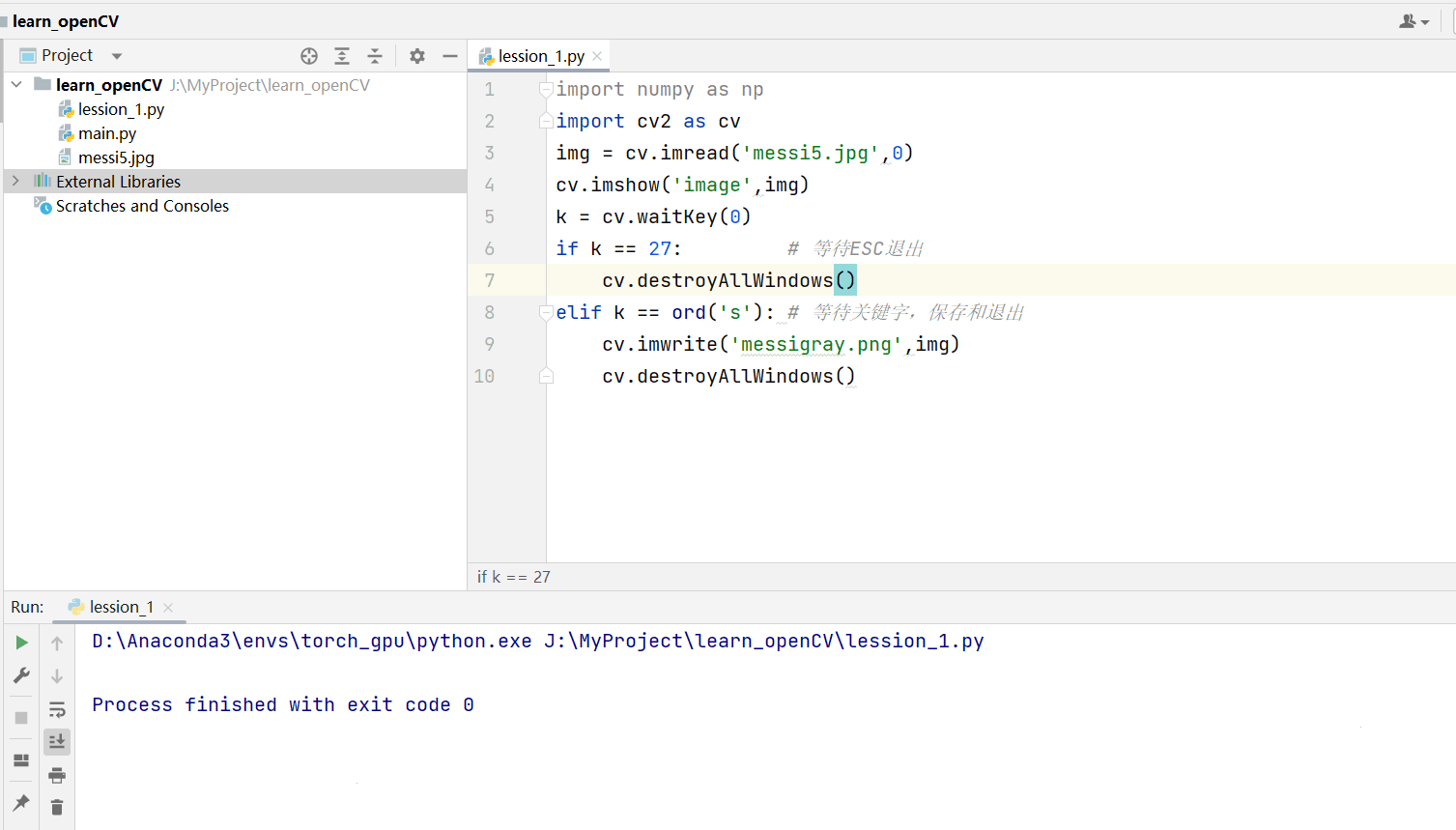
Task: Clear console output with trash icon
Action: point(57,808)
